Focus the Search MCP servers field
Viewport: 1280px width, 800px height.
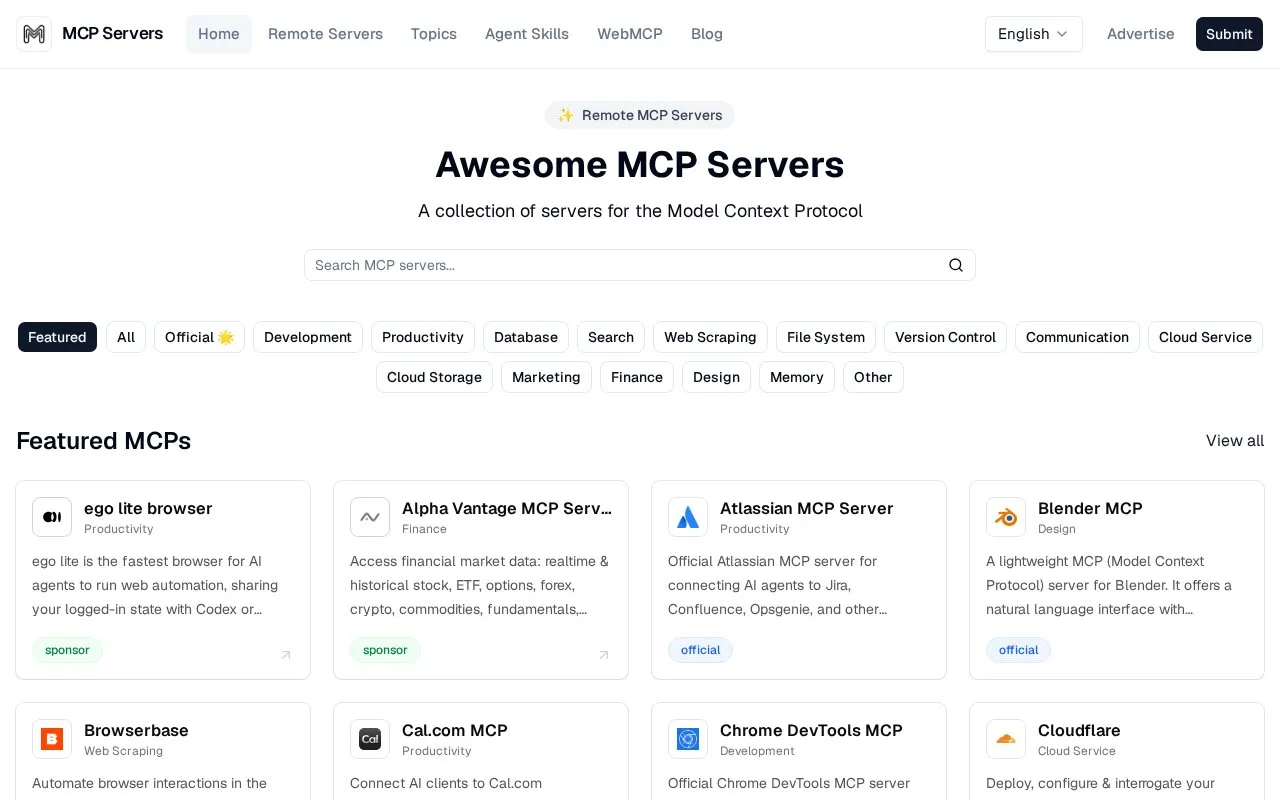tap(640, 265)
